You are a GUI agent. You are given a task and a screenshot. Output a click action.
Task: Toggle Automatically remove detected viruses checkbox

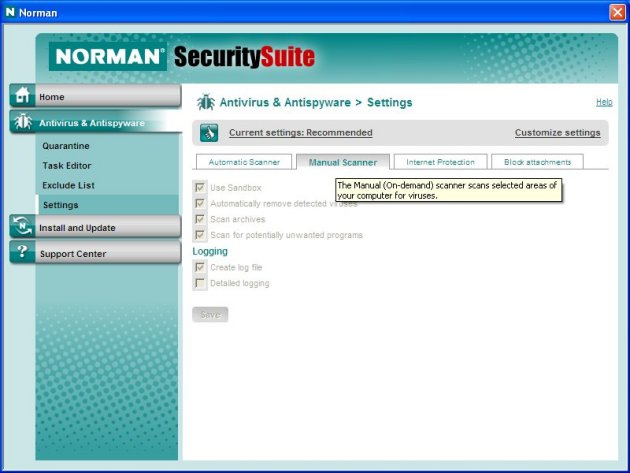click(x=200, y=203)
